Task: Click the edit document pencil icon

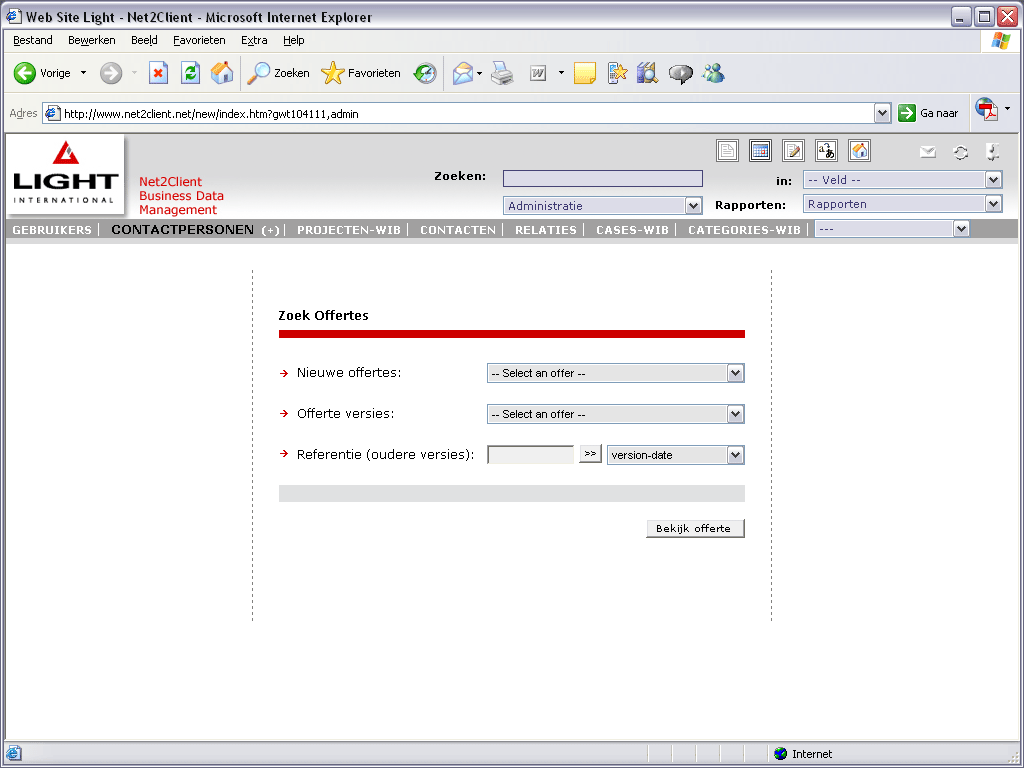Action: click(x=793, y=151)
